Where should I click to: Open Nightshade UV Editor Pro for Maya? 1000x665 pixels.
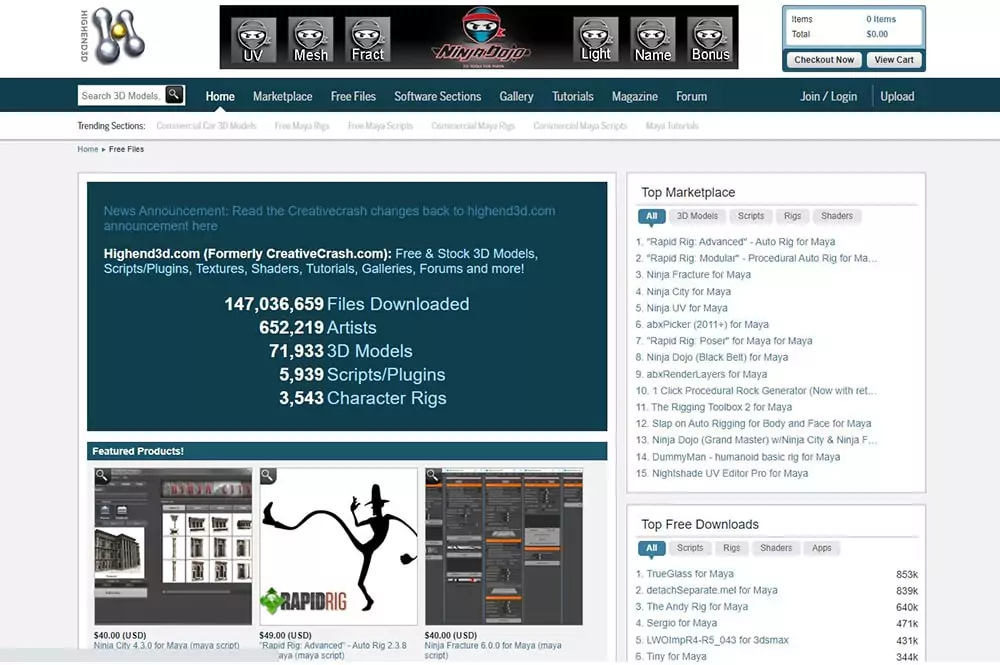pyautogui.click(x=730, y=474)
